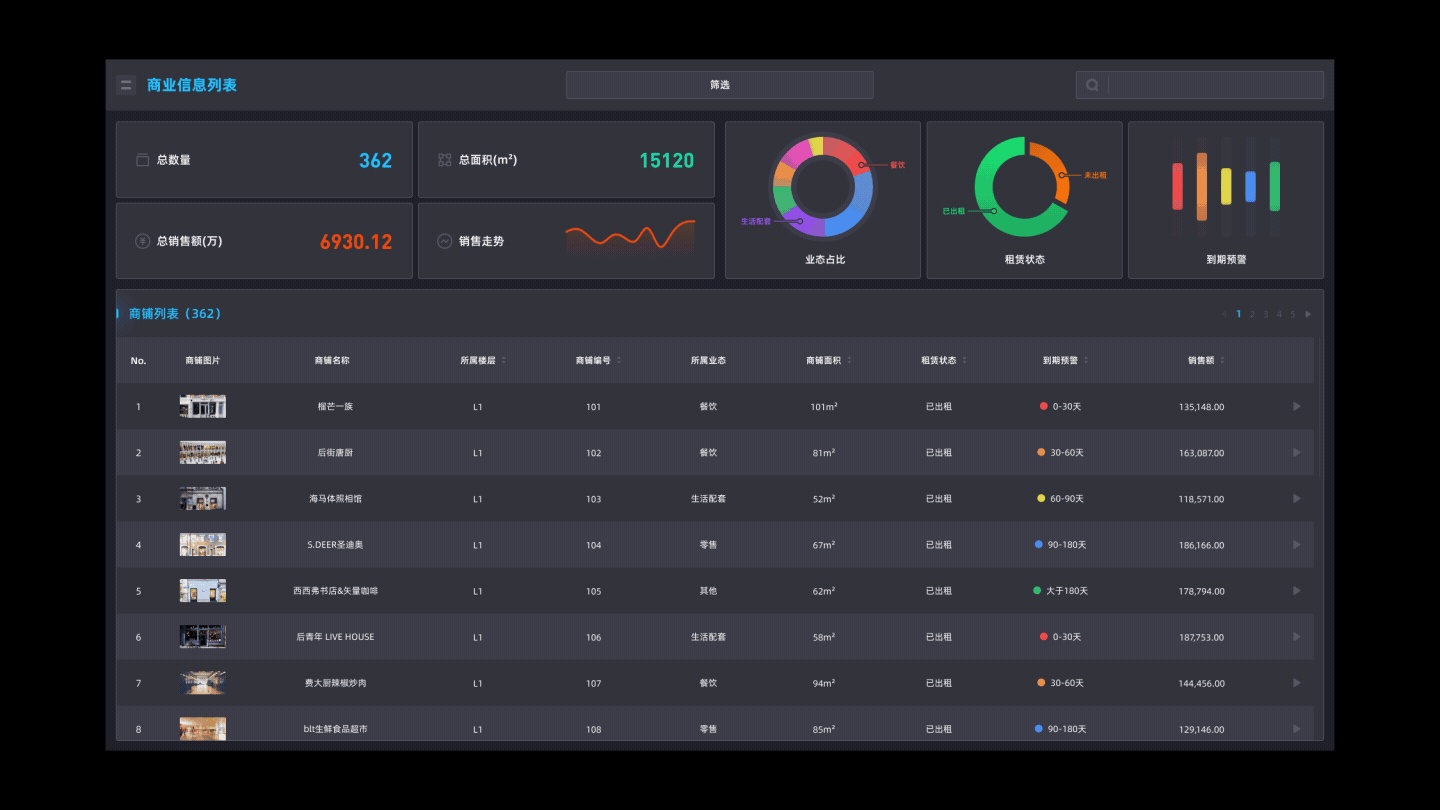Click the shop name blt生鲜食品超市
1440x810 pixels.
click(335, 729)
